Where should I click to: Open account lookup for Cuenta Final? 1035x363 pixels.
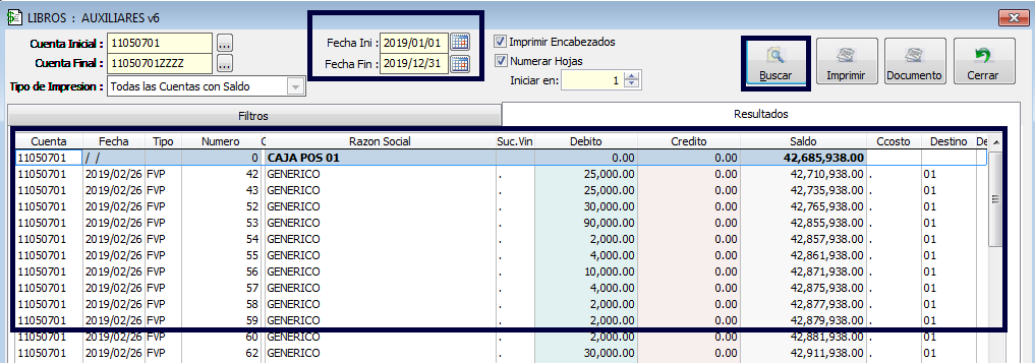click(x=225, y=64)
